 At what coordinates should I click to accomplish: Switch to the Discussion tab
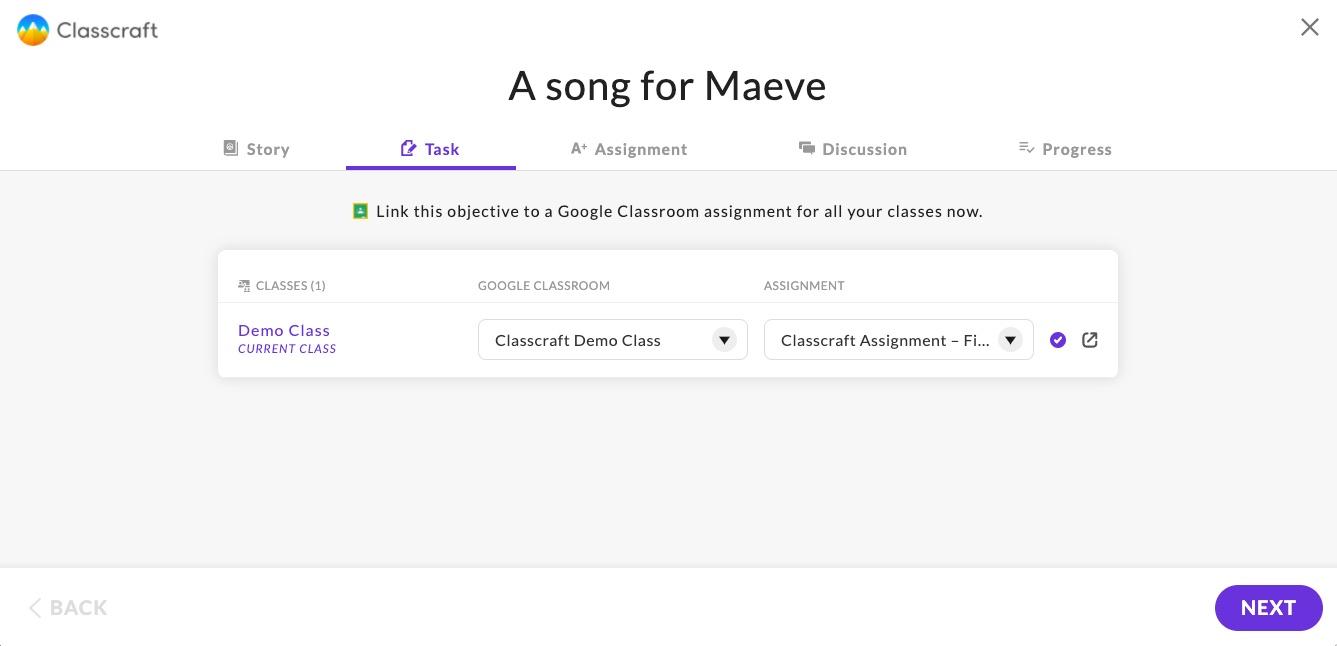point(853,149)
